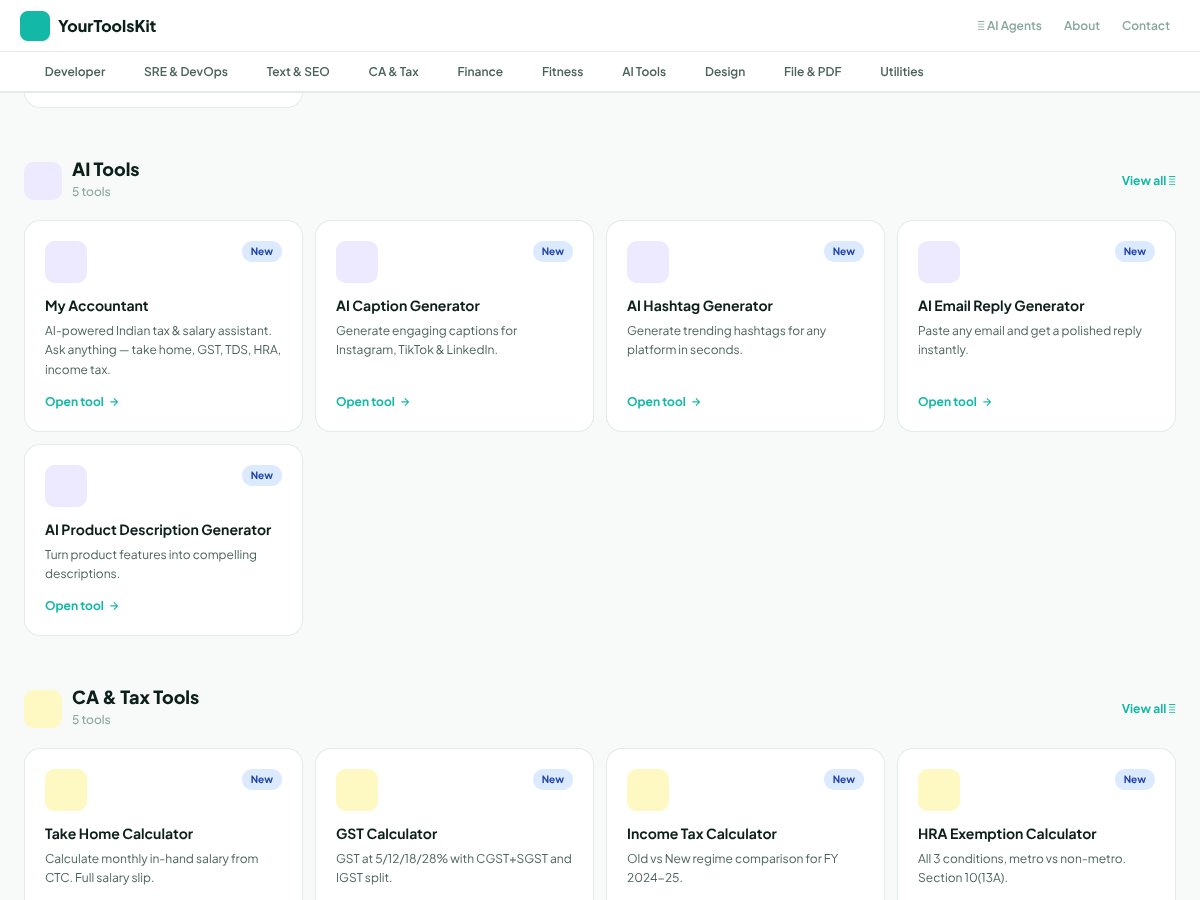Image resolution: width=1200 pixels, height=900 pixels.
Task: Open the Finance category tab
Action: tap(480, 72)
